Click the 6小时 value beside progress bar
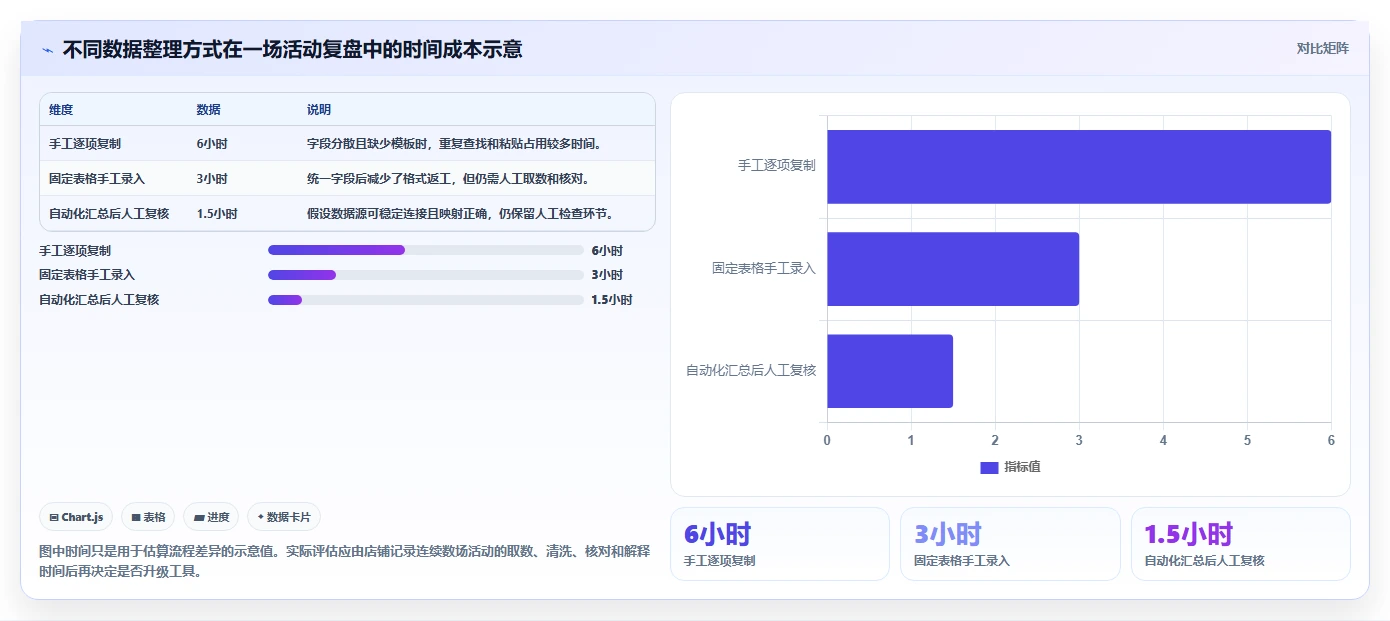Viewport: 1390px width, 621px height. [x=607, y=250]
